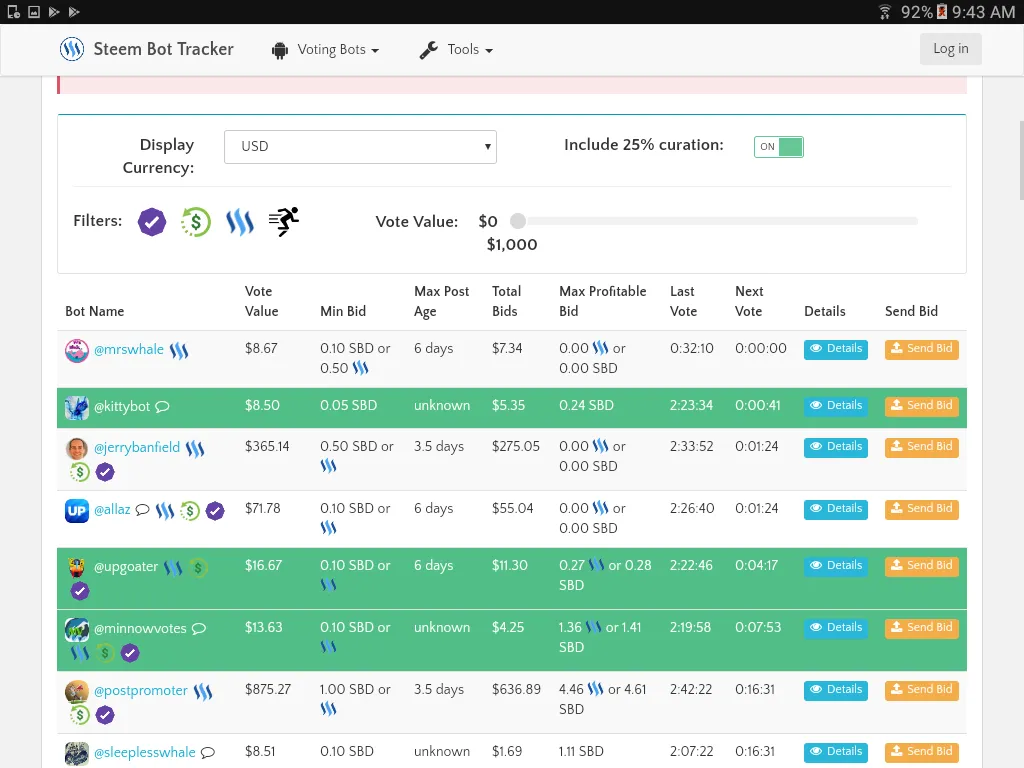Open the Voting Bots menu
This screenshot has width=1024, height=768.
click(x=325, y=50)
